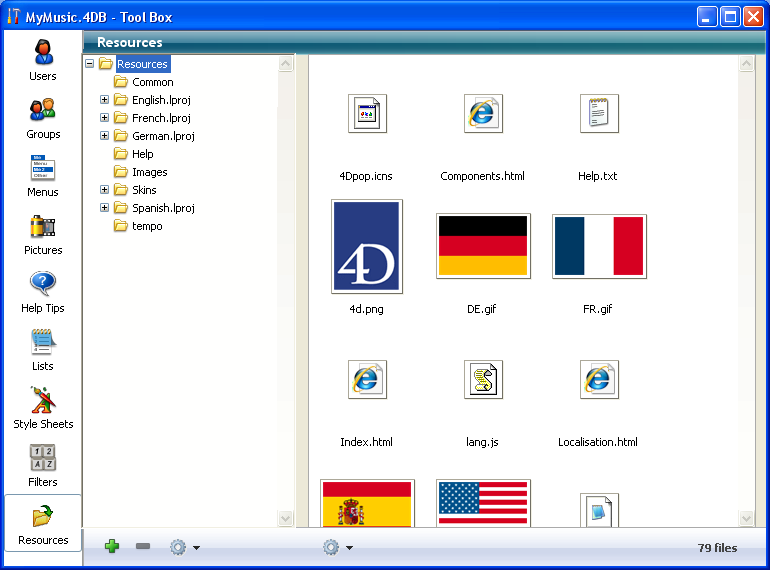Select the Images folder in tree
The image size is (770, 570).
[149, 172]
